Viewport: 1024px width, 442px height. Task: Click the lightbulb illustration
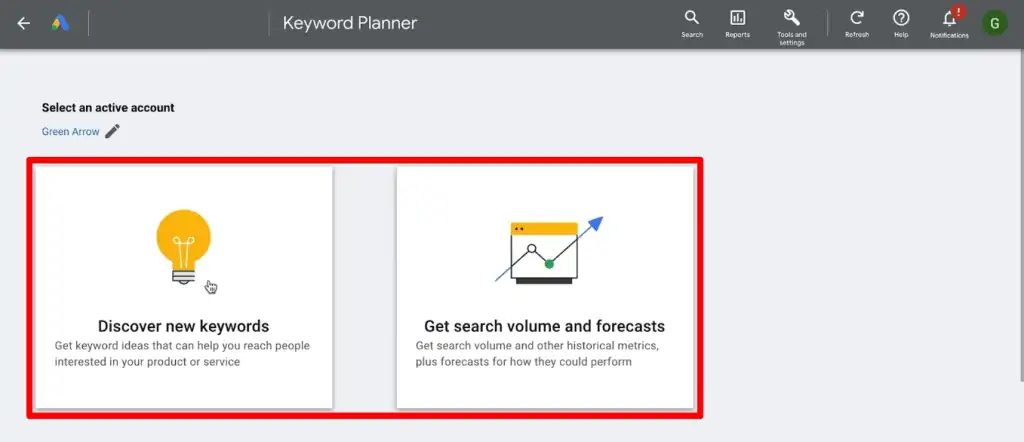(x=184, y=246)
